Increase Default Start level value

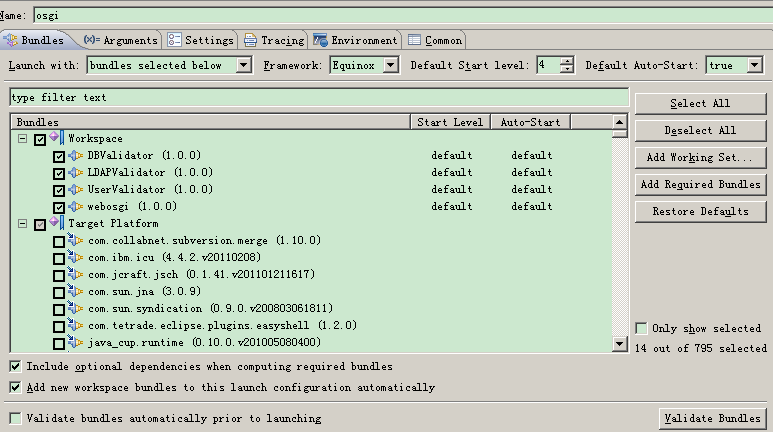click(x=567, y=61)
